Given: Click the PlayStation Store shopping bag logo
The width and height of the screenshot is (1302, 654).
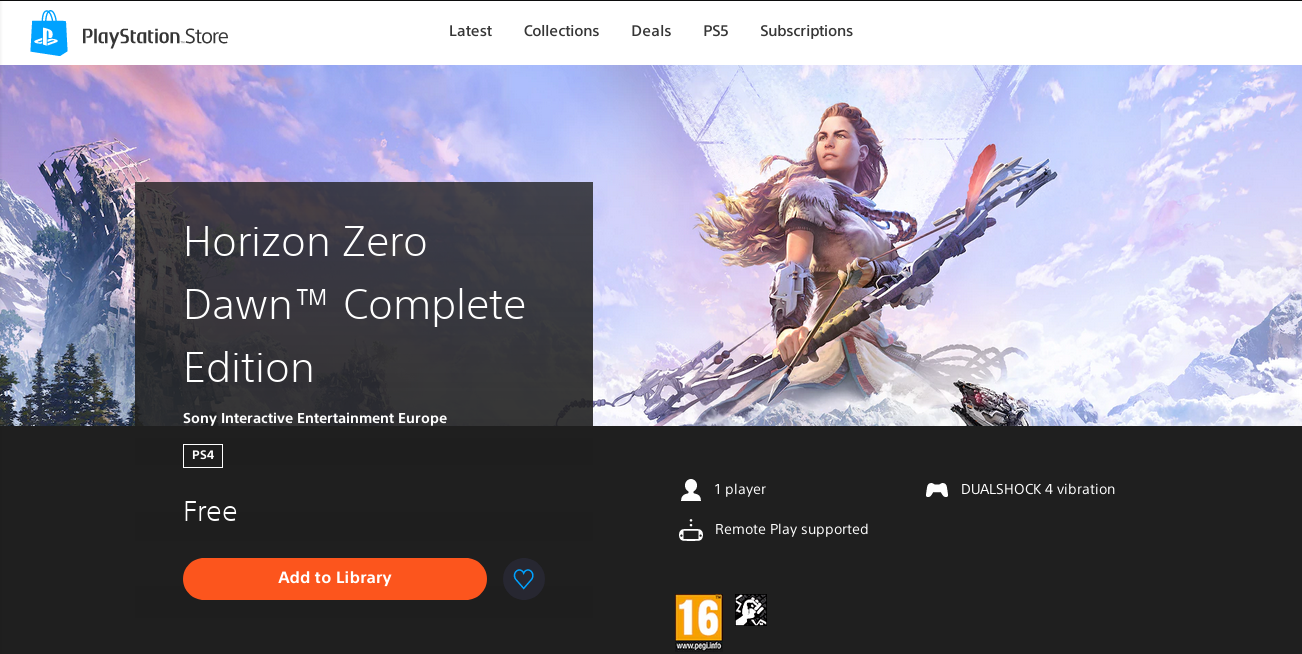Looking at the screenshot, I should (49, 33).
